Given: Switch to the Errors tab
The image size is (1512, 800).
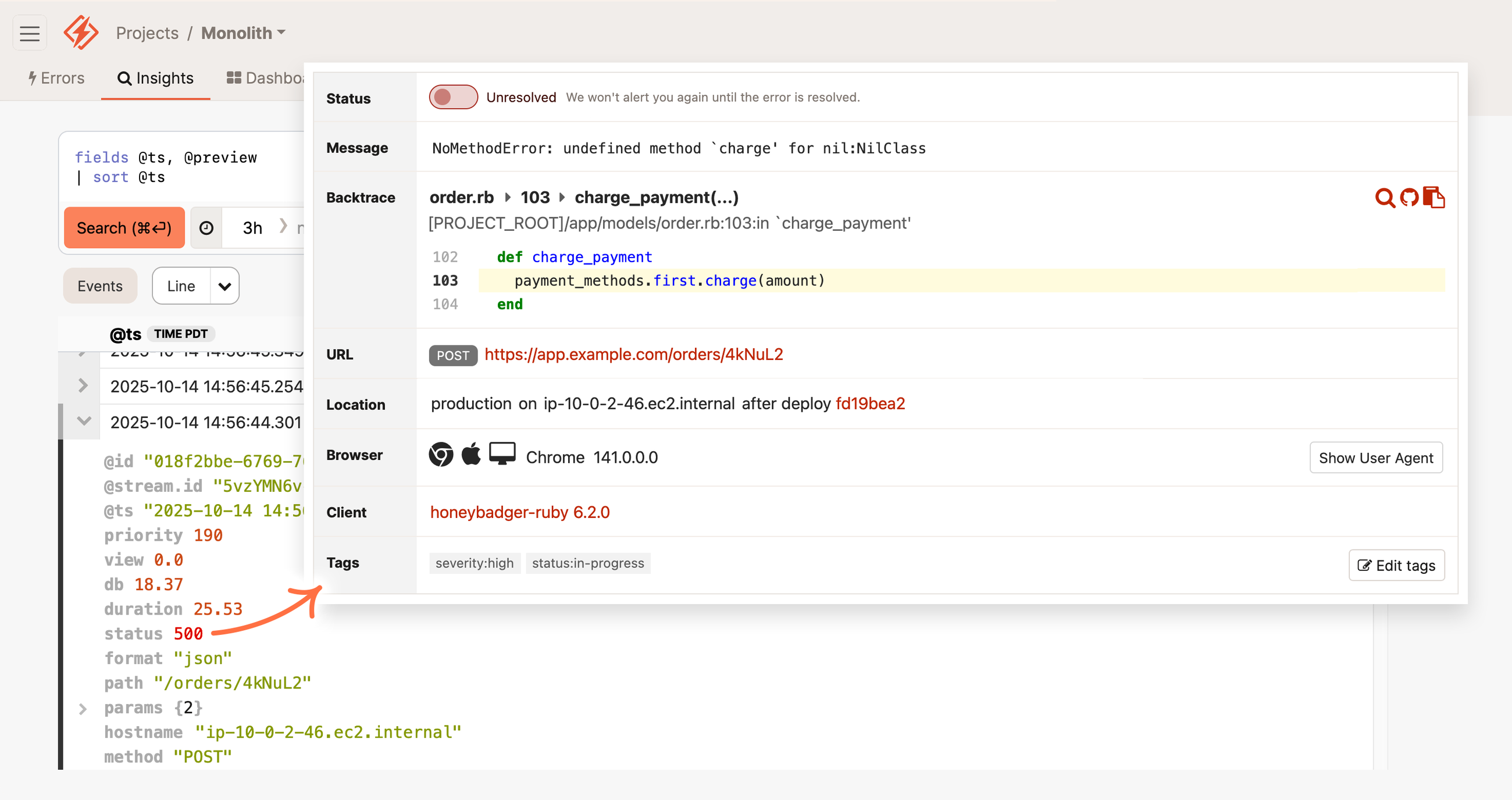Looking at the screenshot, I should (x=56, y=77).
